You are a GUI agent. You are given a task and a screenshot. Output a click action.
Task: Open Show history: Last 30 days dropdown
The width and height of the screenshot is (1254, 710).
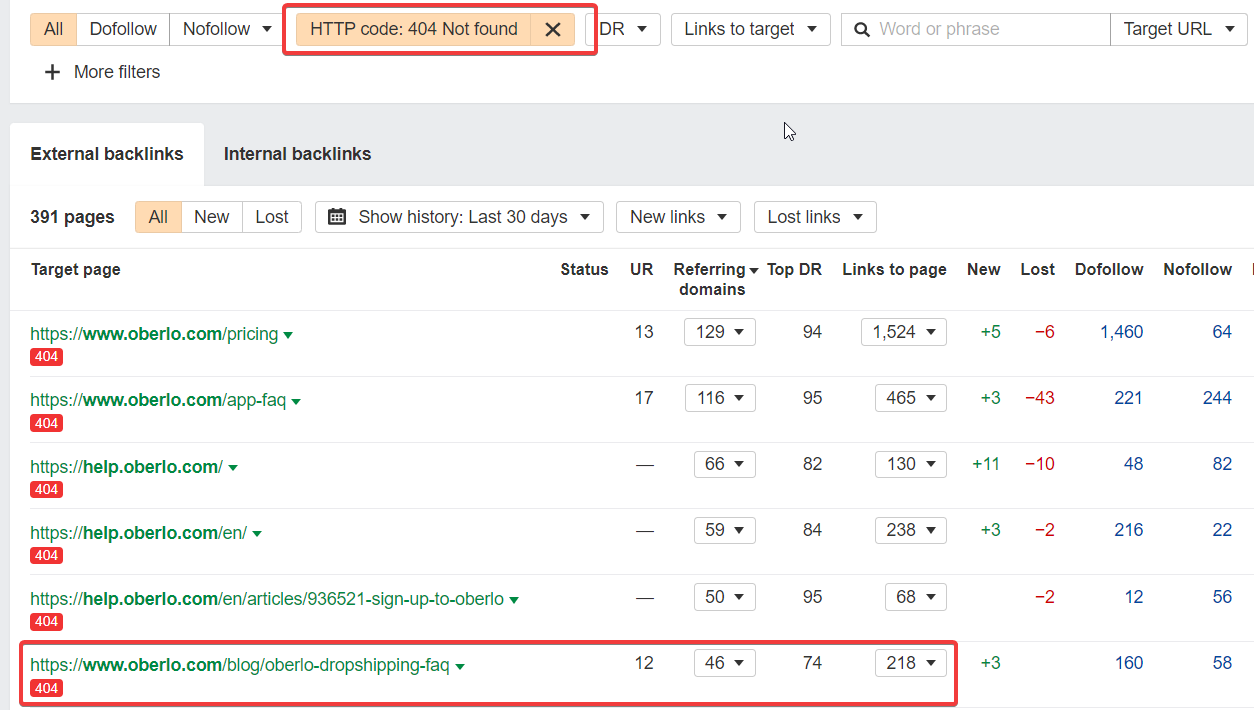click(x=459, y=217)
